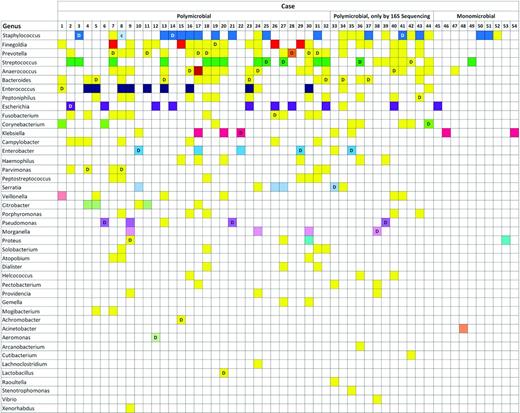Select the Haemophilus row label
This screenshot has width=520, height=413.
tap(18, 161)
